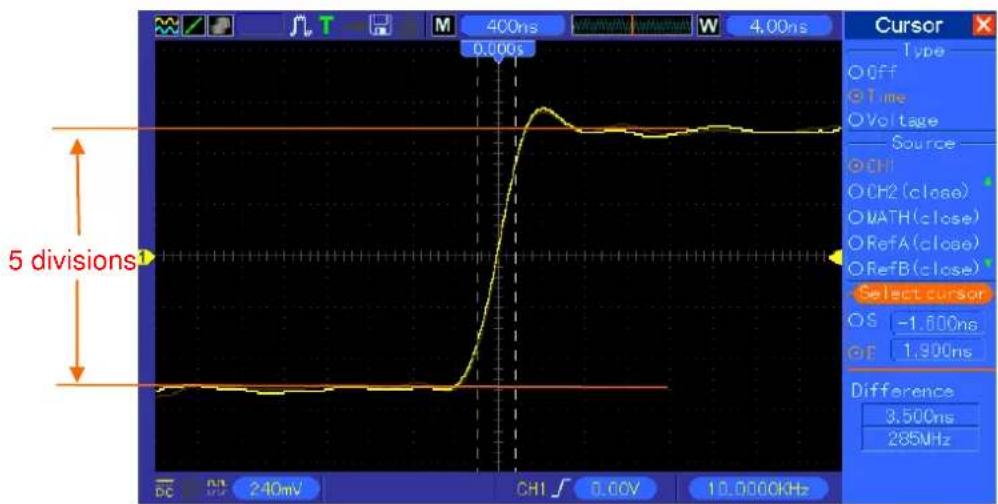Select the S cursor radio button
Viewport: 998px width, 504px height.
tap(855, 322)
